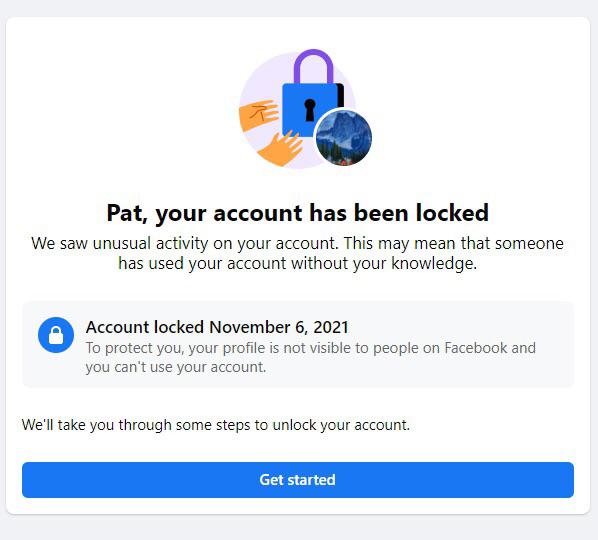Click the 'To protect you' profile visibility text
598x540 pixels.
[x=310, y=357]
